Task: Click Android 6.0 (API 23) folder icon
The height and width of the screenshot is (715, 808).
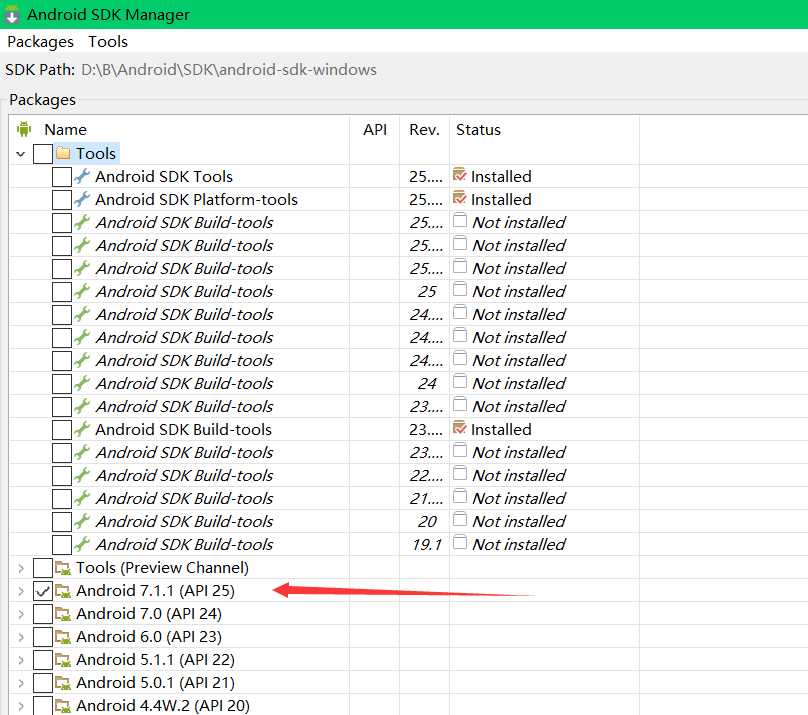Action: [63, 637]
